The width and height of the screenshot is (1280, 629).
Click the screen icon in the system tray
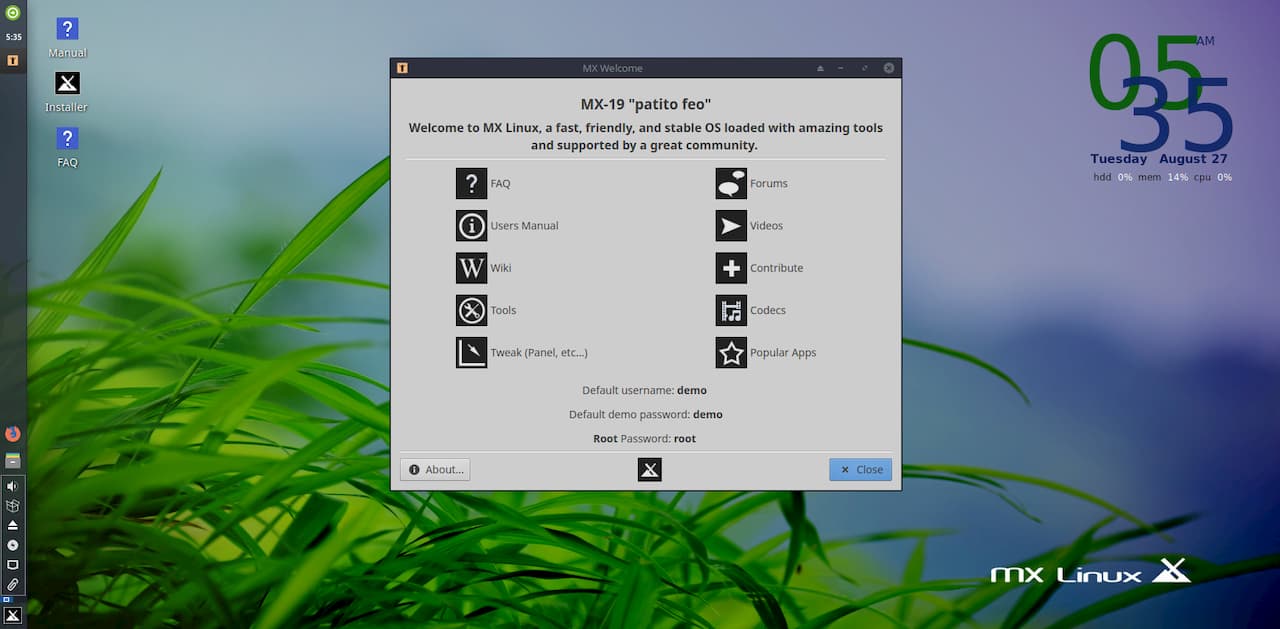(x=13, y=564)
